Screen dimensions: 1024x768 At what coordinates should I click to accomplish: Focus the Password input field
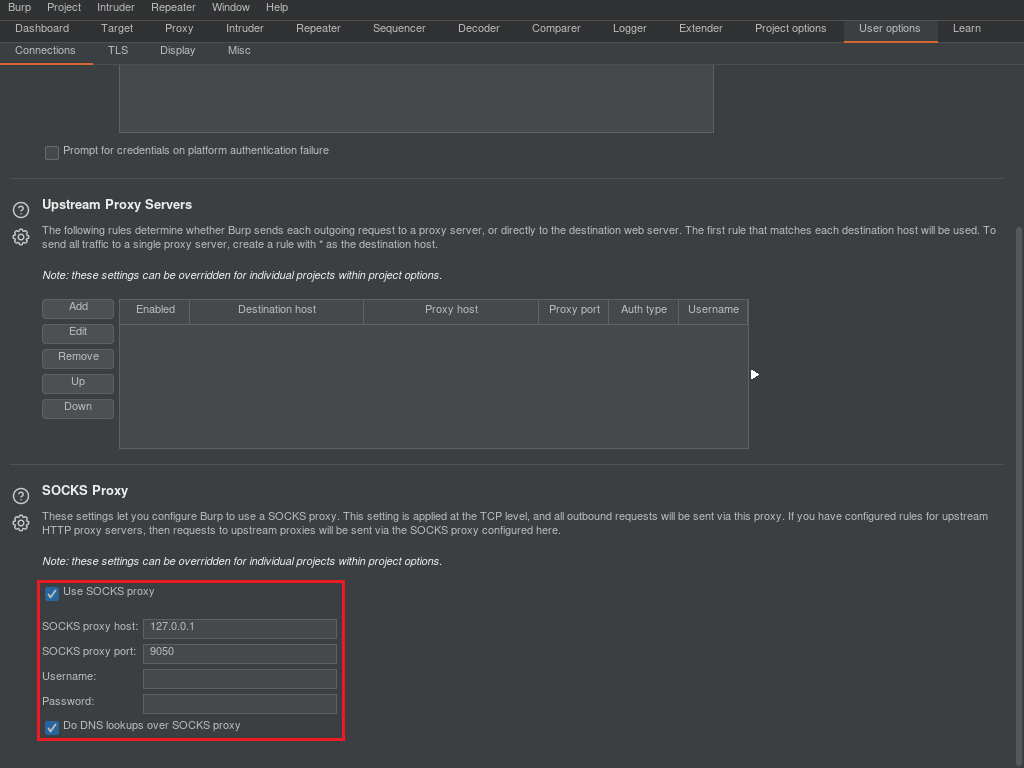pos(239,702)
